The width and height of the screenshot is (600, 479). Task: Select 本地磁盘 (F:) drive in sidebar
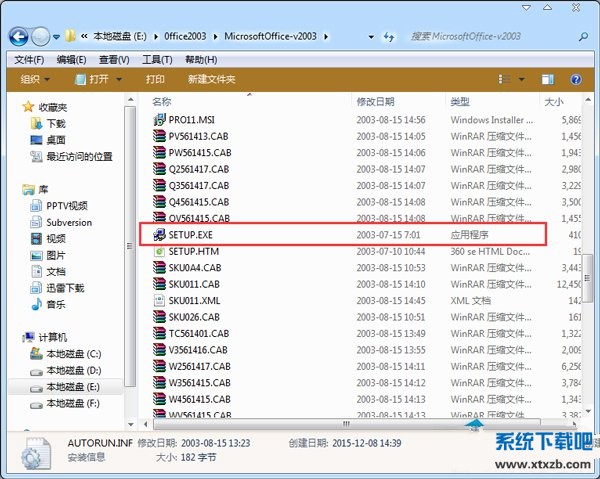click(72, 403)
